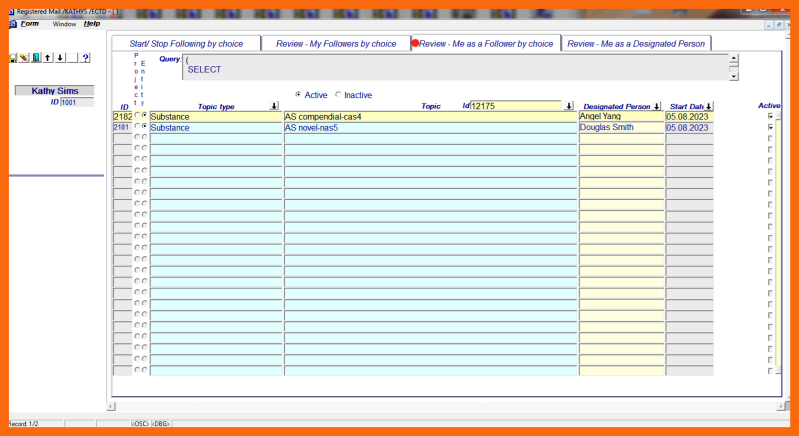Image resolution: width=799 pixels, height=436 pixels.
Task: Select Project radio for row 2181
Action: (x=137, y=126)
